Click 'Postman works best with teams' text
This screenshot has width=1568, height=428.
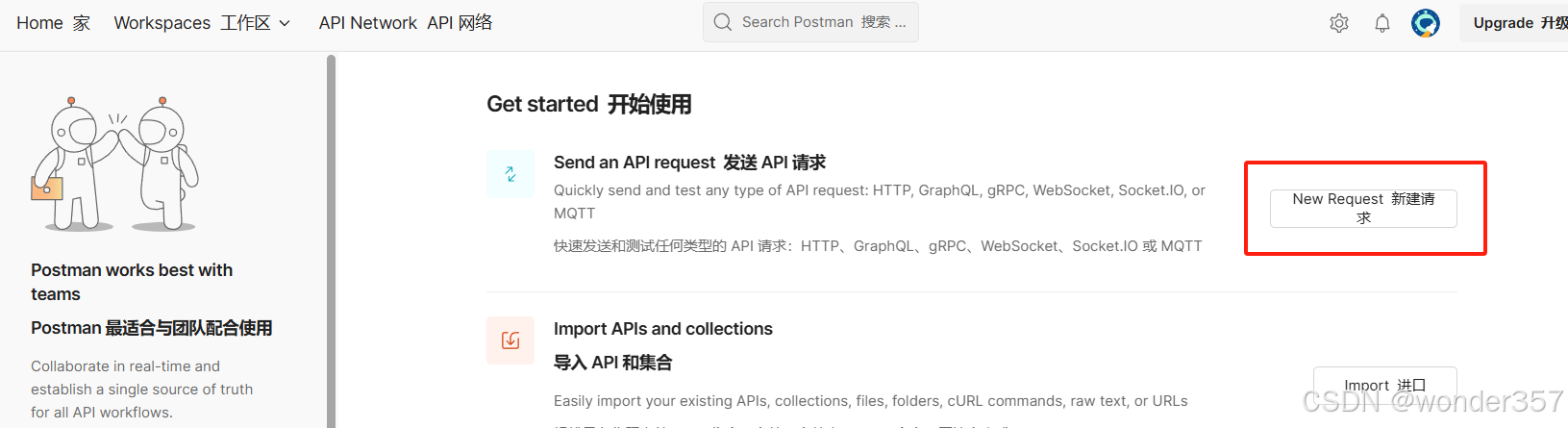132,282
